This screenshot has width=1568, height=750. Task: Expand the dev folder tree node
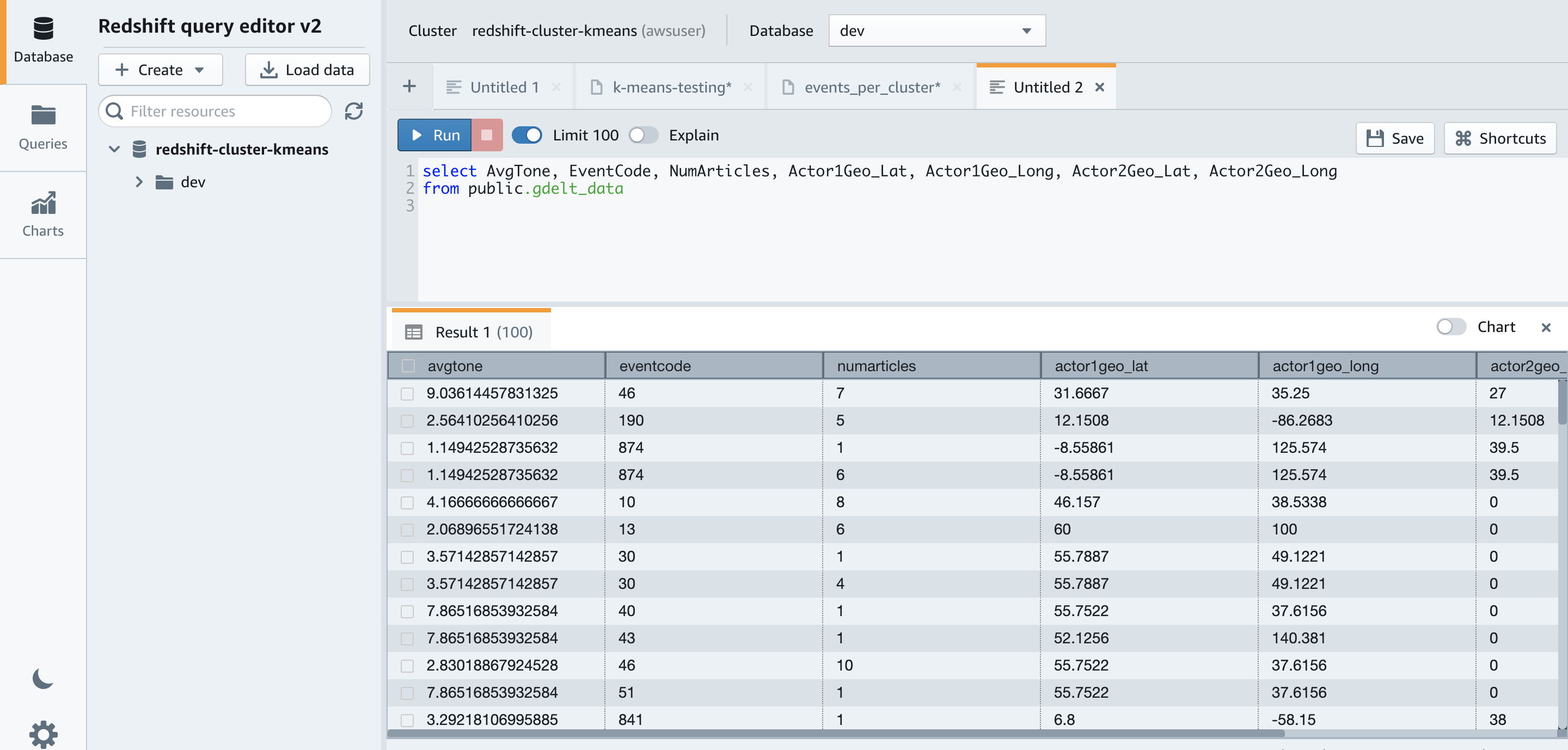coord(139,182)
